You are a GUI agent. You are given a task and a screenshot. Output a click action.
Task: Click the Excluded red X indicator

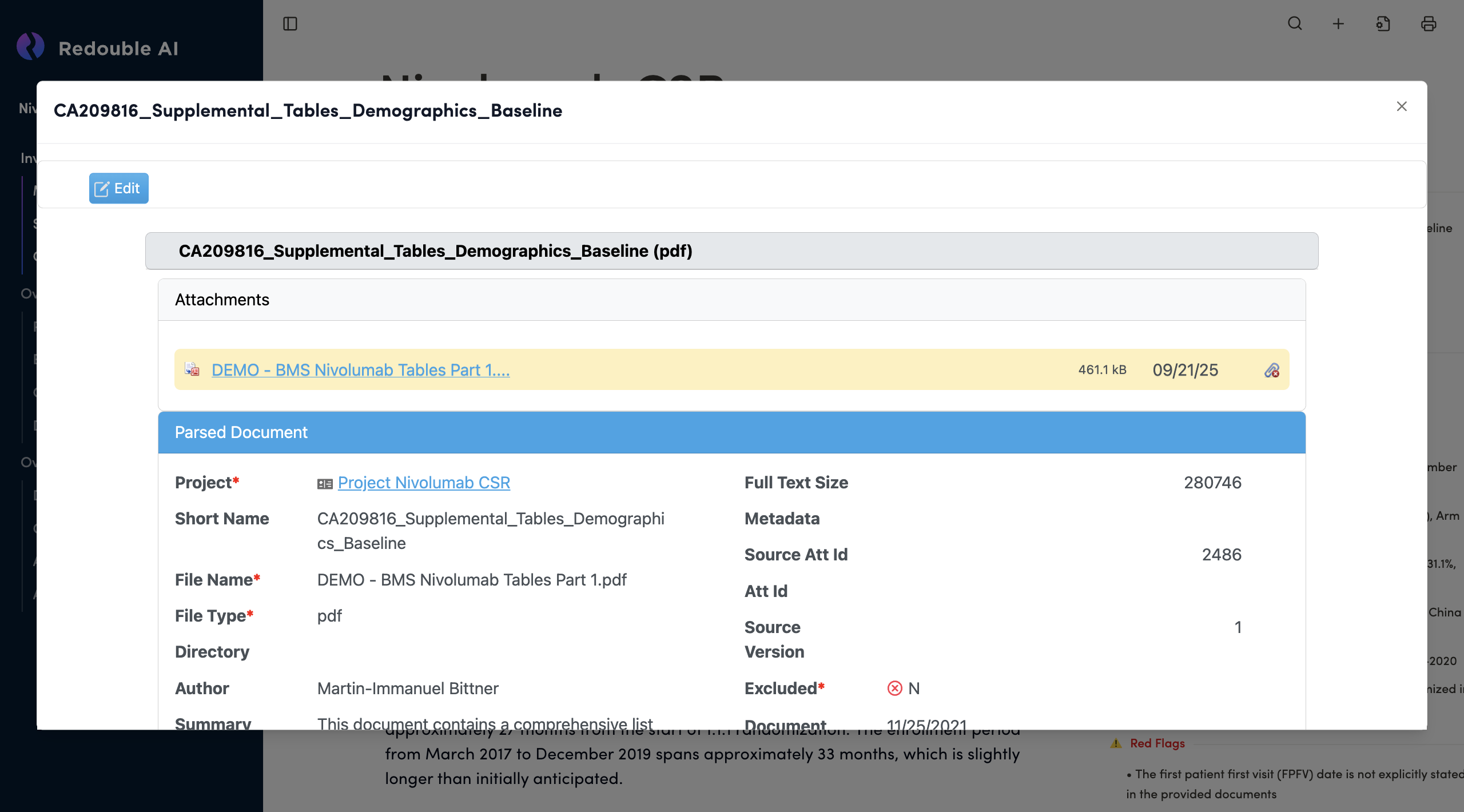coord(894,688)
